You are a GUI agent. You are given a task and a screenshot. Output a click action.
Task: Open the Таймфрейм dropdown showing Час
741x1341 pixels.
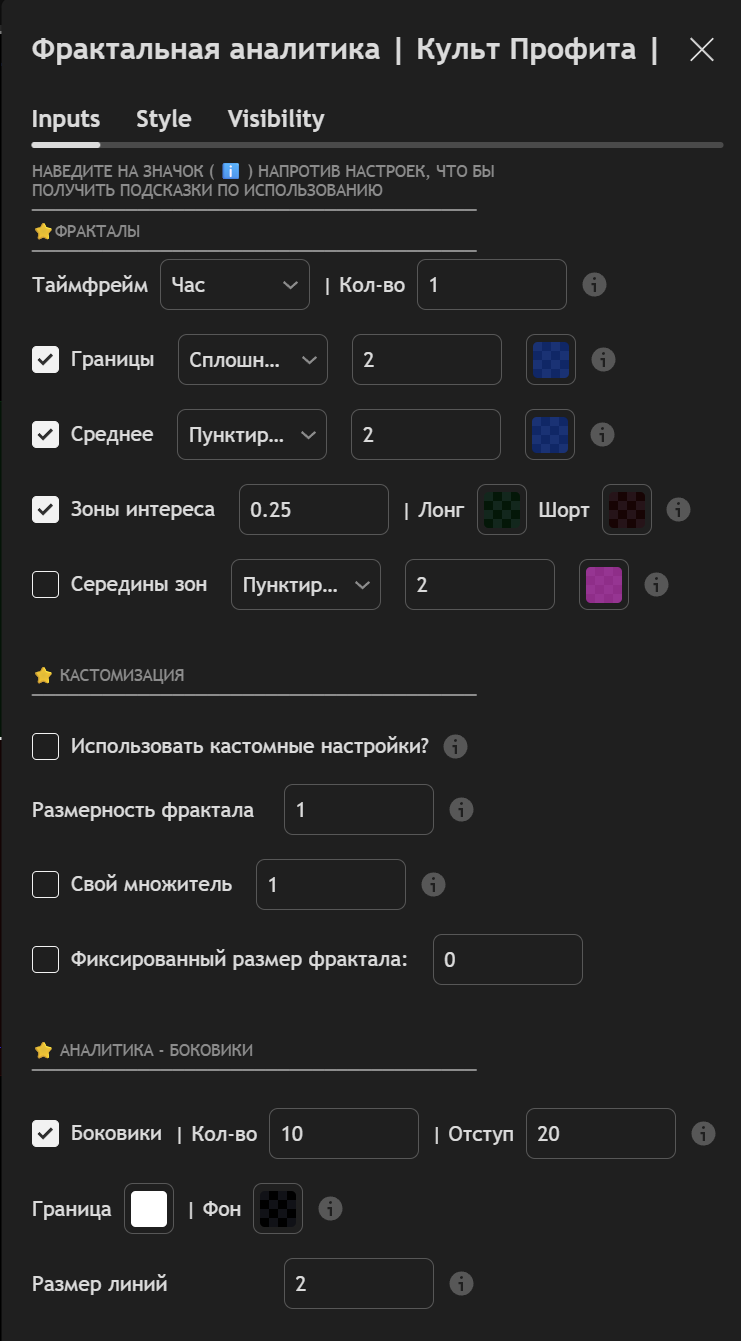(x=235, y=285)
